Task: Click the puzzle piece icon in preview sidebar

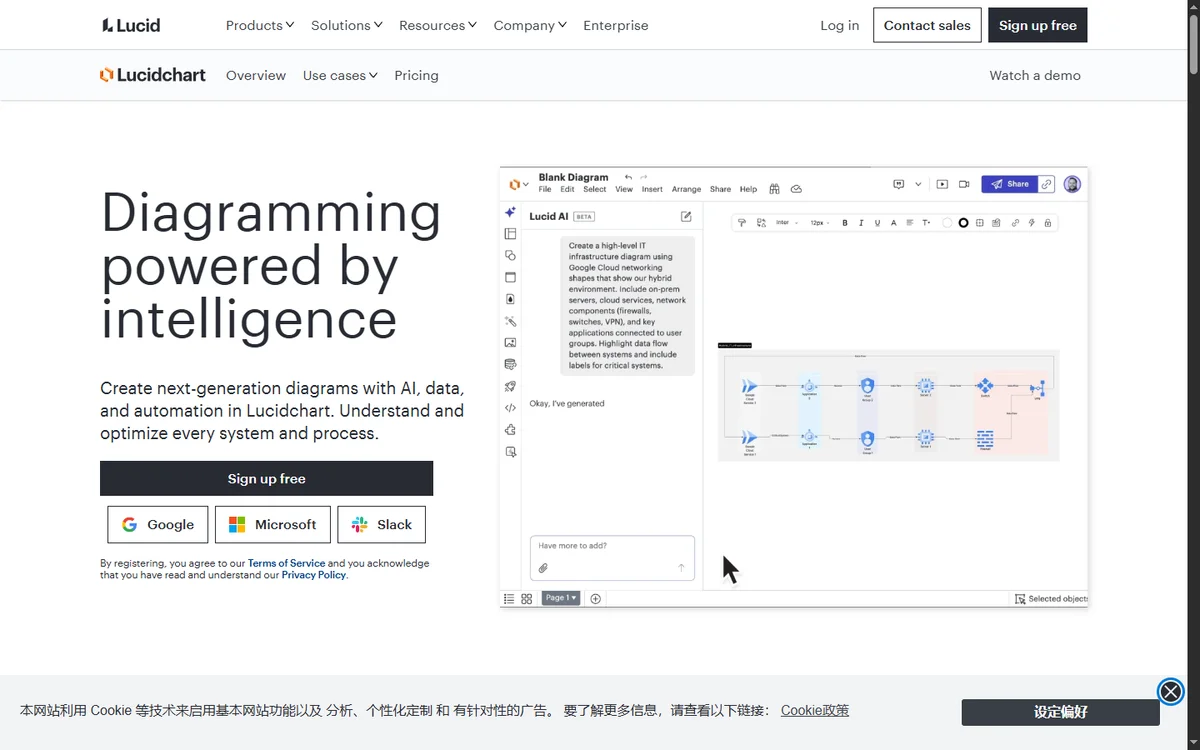Action: pos(510,430)
